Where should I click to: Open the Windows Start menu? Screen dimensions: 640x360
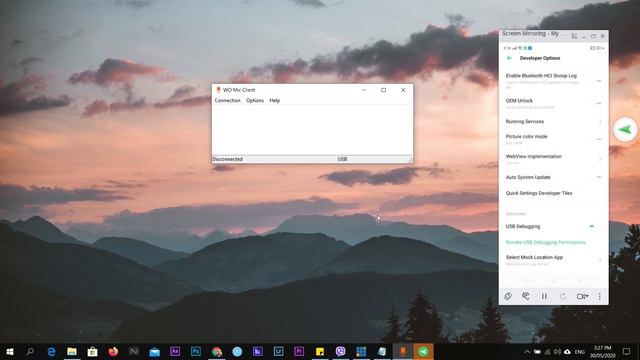pos(10,351)
